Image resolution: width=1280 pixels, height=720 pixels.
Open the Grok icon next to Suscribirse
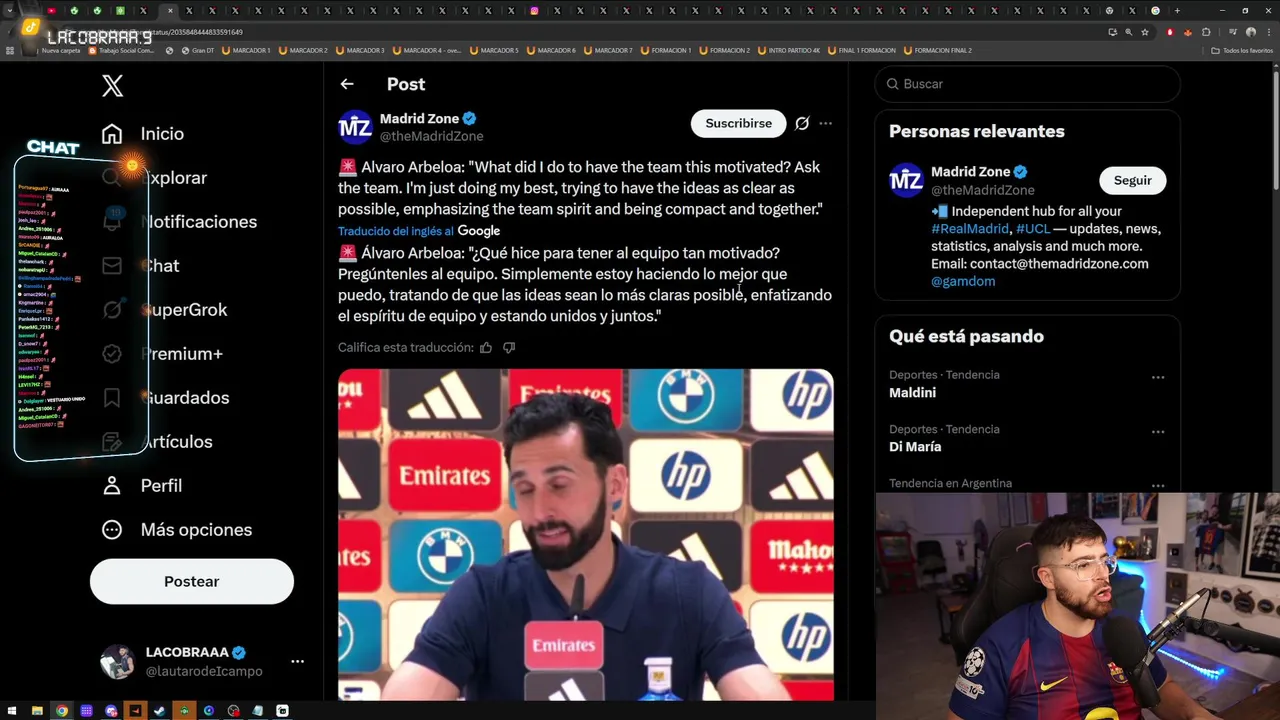(x=802, y=123)
